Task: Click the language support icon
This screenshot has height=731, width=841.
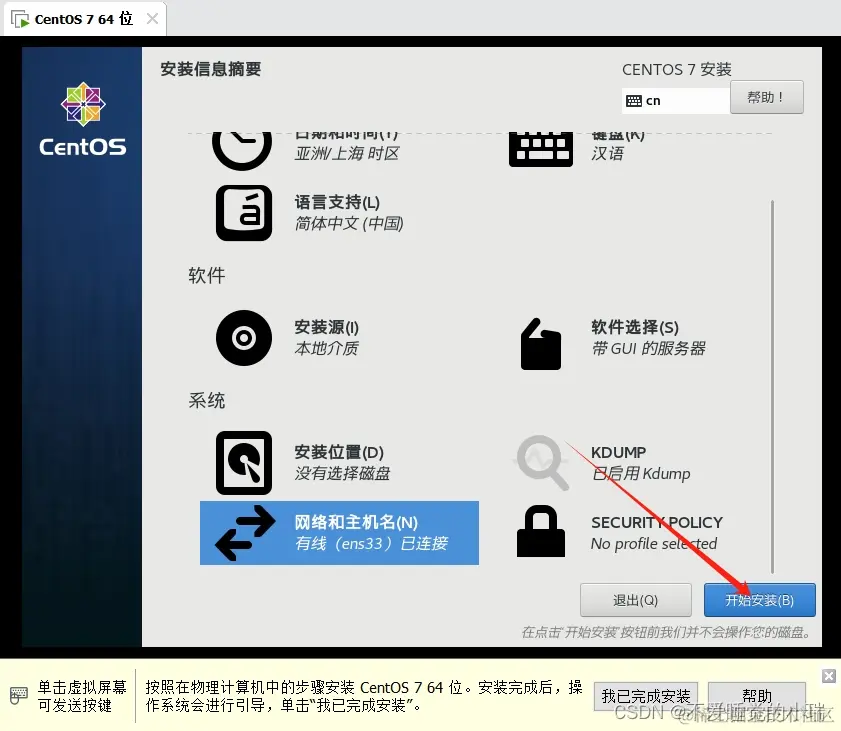Action: (x=244, y=213)
